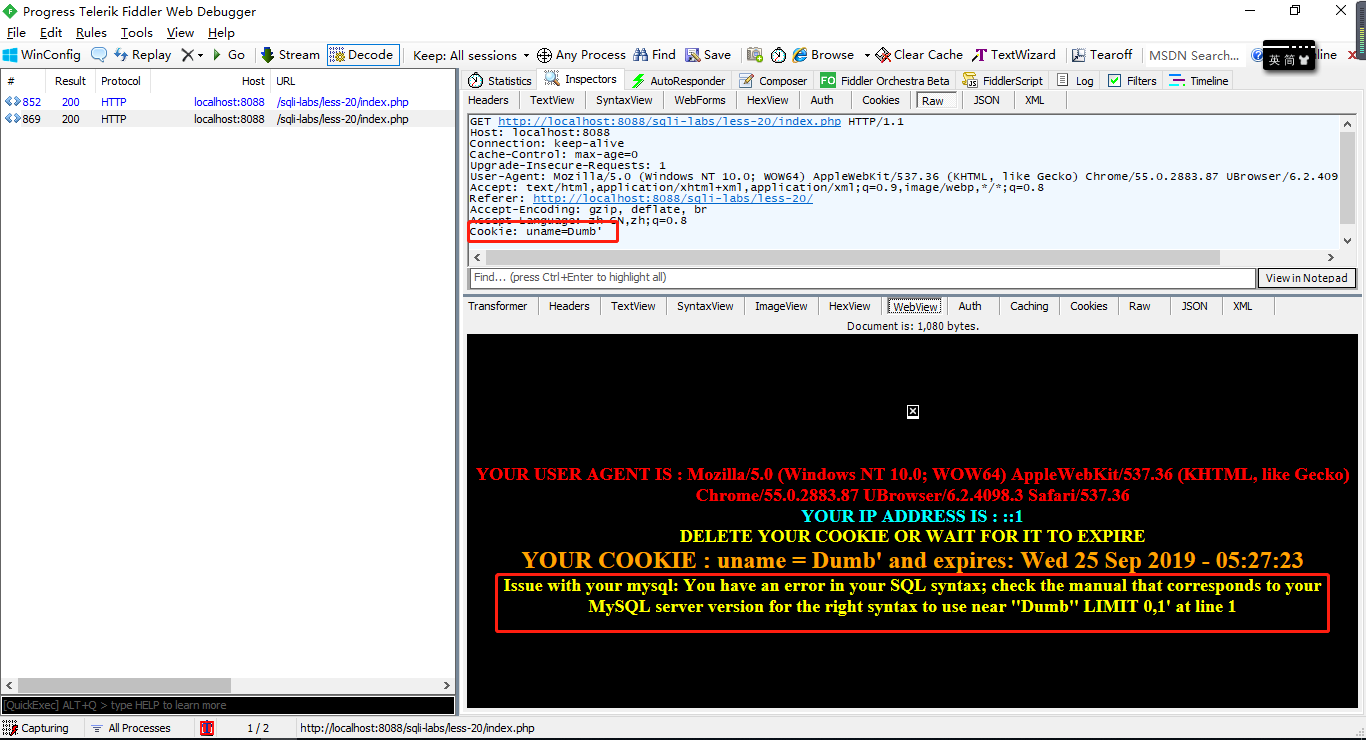
Task: Toggle Capturing in the status bar
Action: (37, 728)
